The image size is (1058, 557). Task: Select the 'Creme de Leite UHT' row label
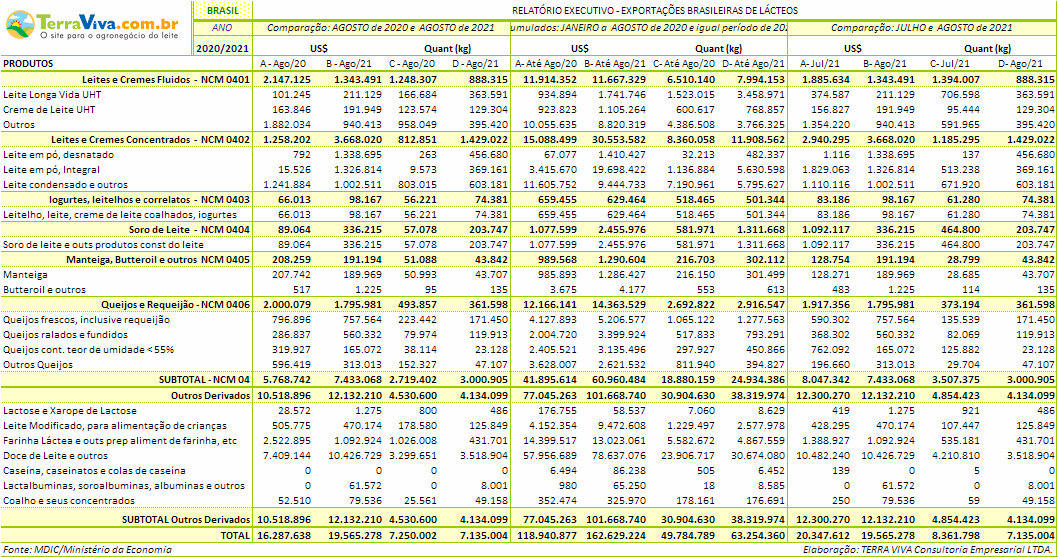coord(49,109)
